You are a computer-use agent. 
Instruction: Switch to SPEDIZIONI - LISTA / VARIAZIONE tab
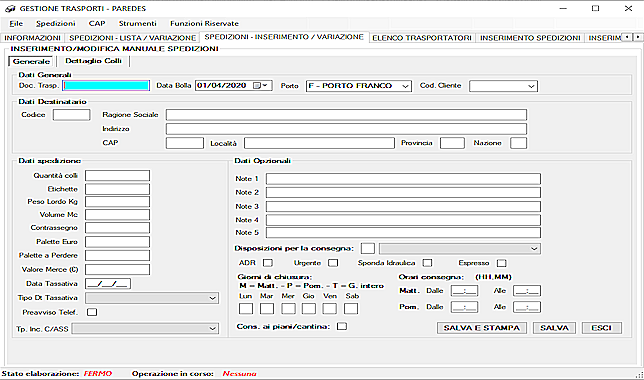pos(132,38)
